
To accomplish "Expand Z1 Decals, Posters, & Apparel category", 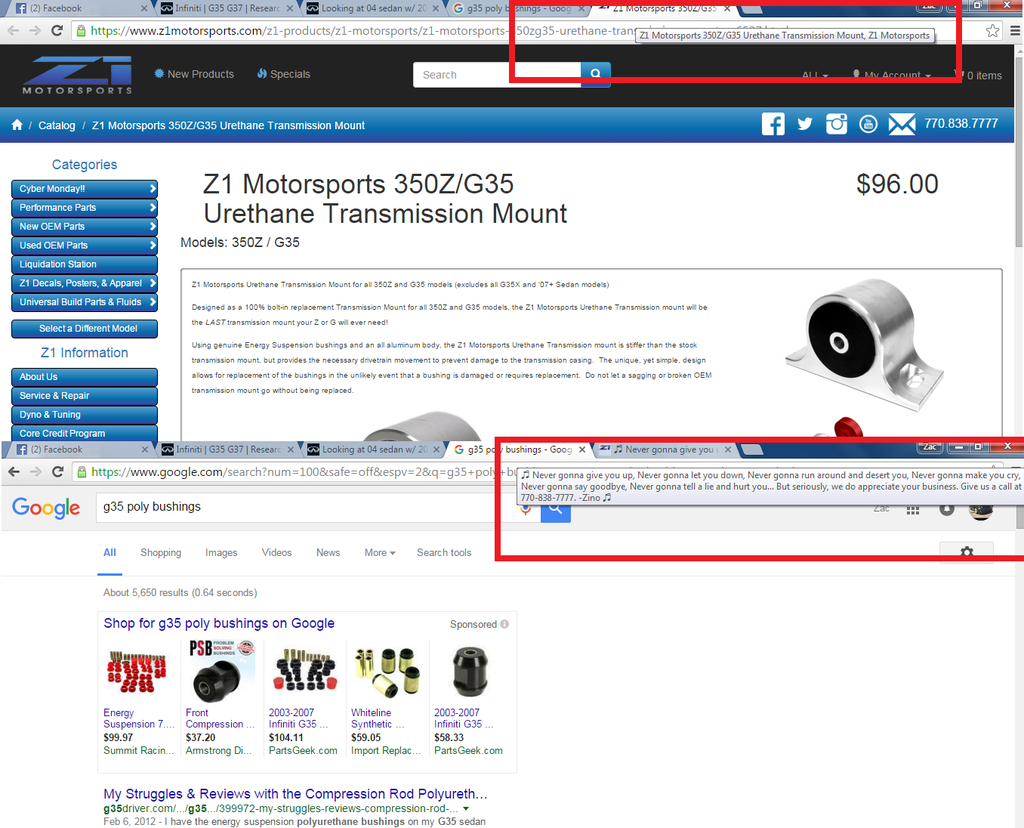I will click(x=84, y=283).
